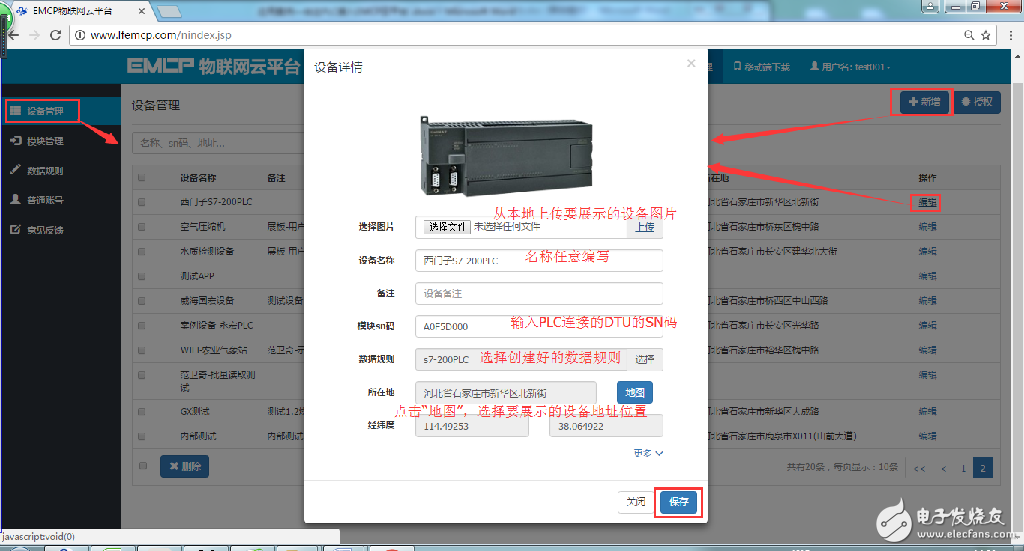Viewport: 1024px width, 551px height.
Task: Click the browser forward arrow
Action: 35,35
